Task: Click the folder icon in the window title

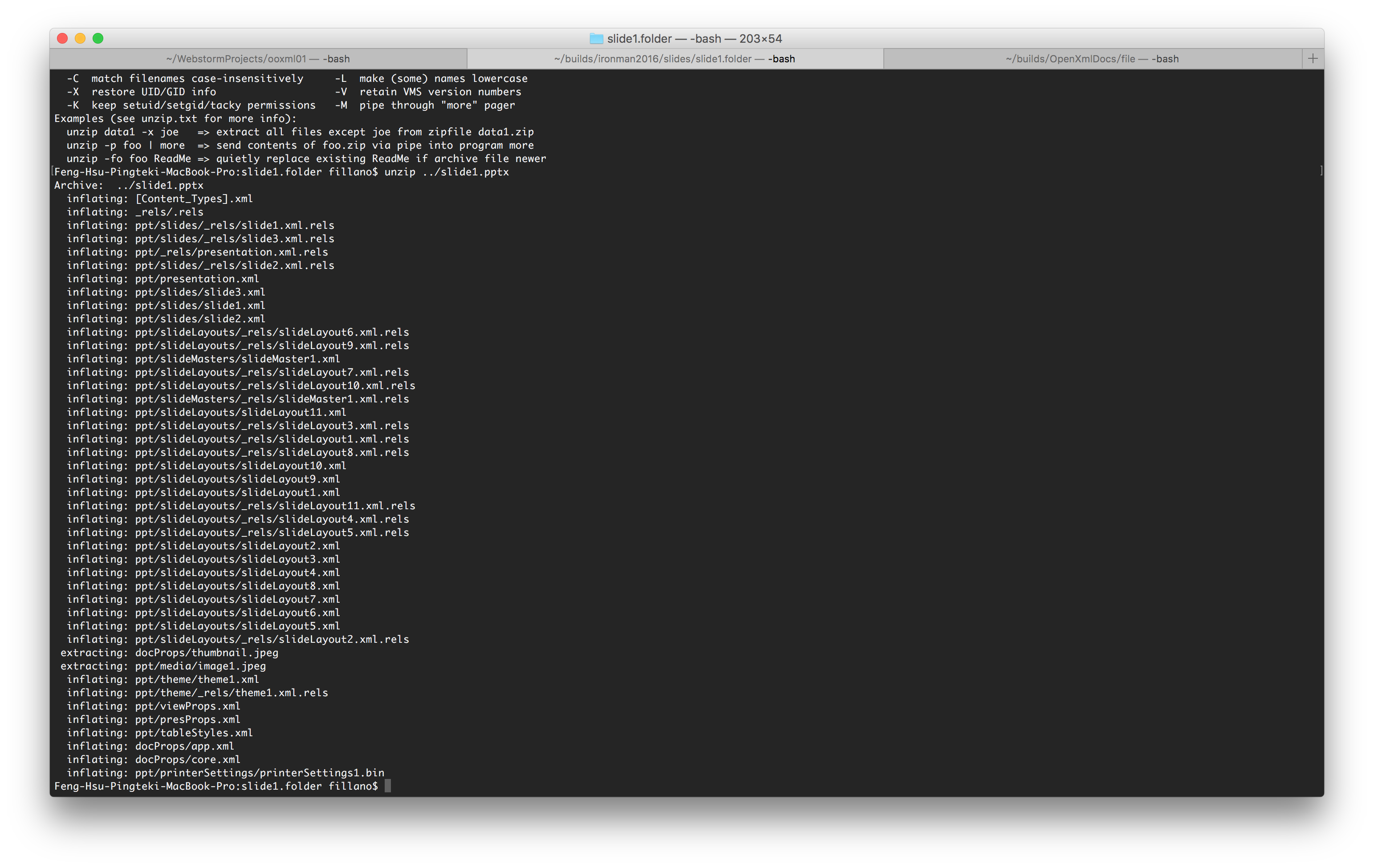Action: (596, 39)
